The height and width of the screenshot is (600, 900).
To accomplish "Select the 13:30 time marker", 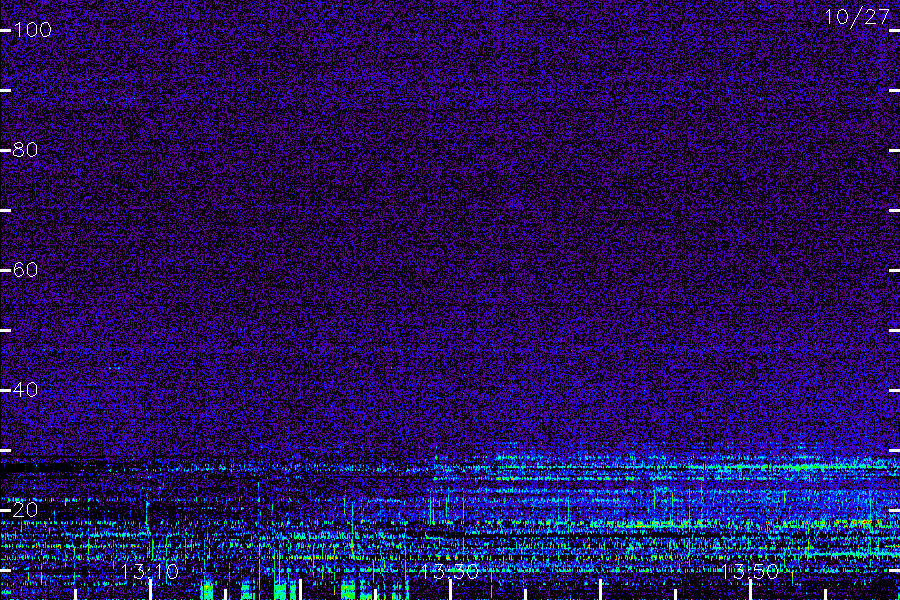I will [449, 572].
